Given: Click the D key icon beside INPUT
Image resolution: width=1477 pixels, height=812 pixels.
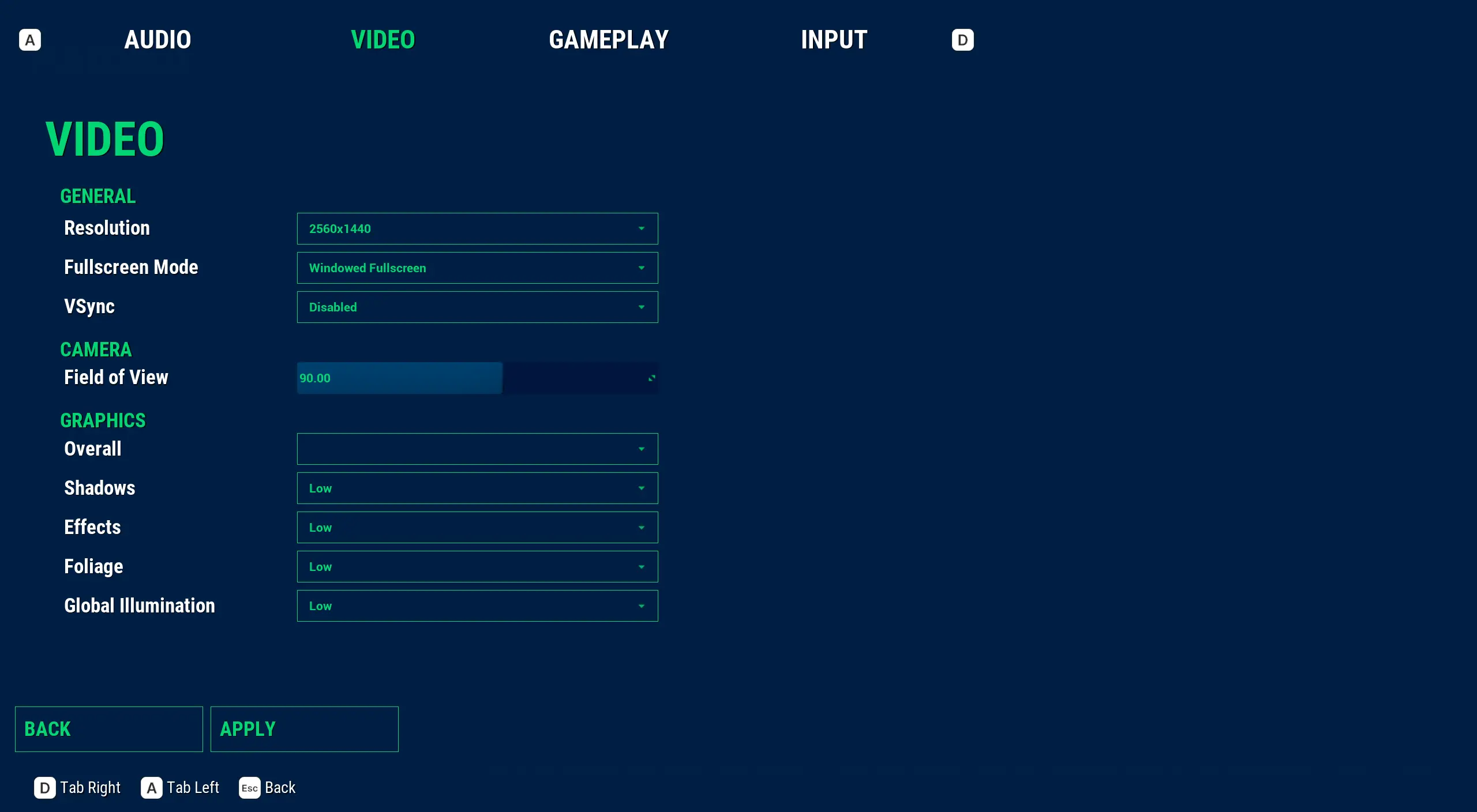Looking at the screenshot, I should [962, 40].
